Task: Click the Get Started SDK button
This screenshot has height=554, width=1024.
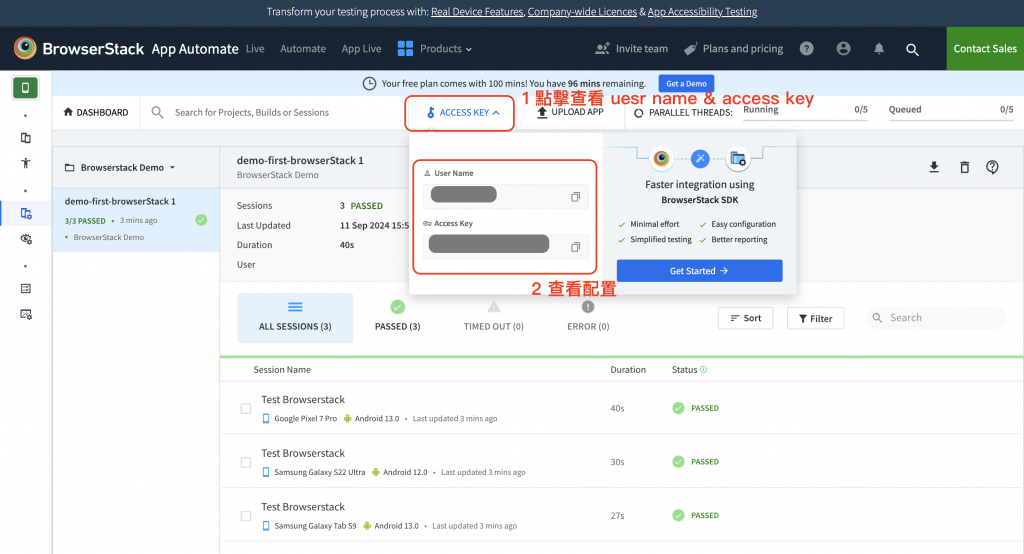Action: tap(699, 270)
